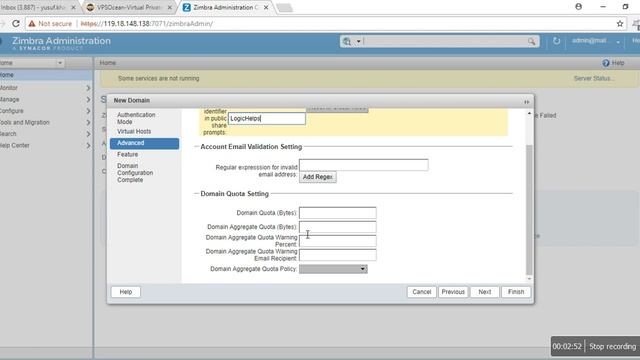
Task: Open the Home navigation dropdown
Action: 60,63
